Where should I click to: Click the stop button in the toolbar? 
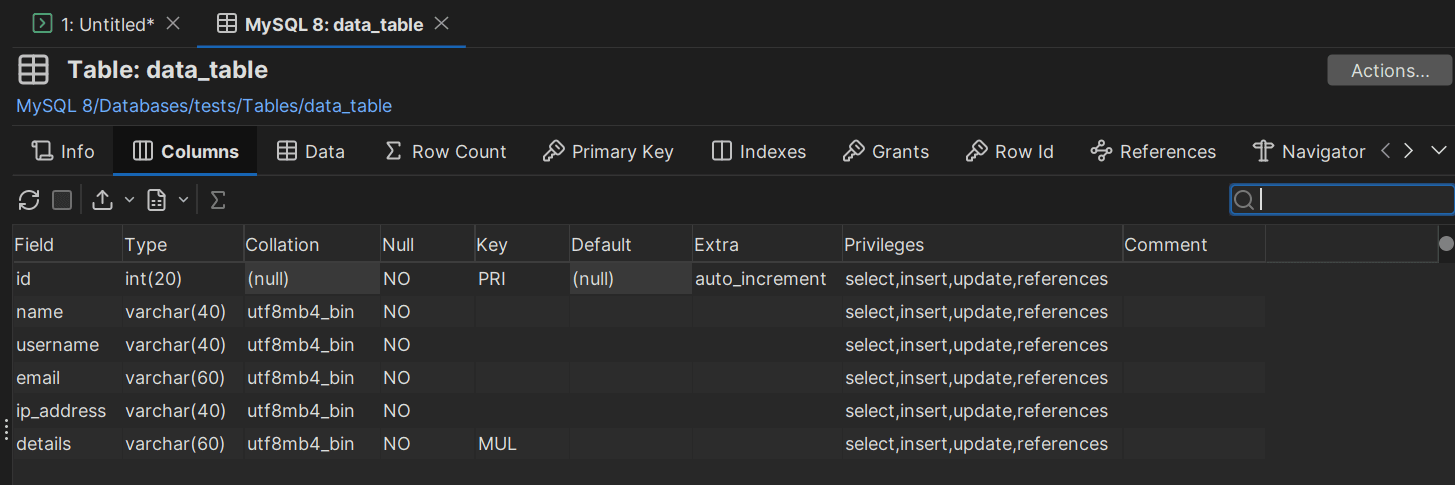tap(62, 200)
